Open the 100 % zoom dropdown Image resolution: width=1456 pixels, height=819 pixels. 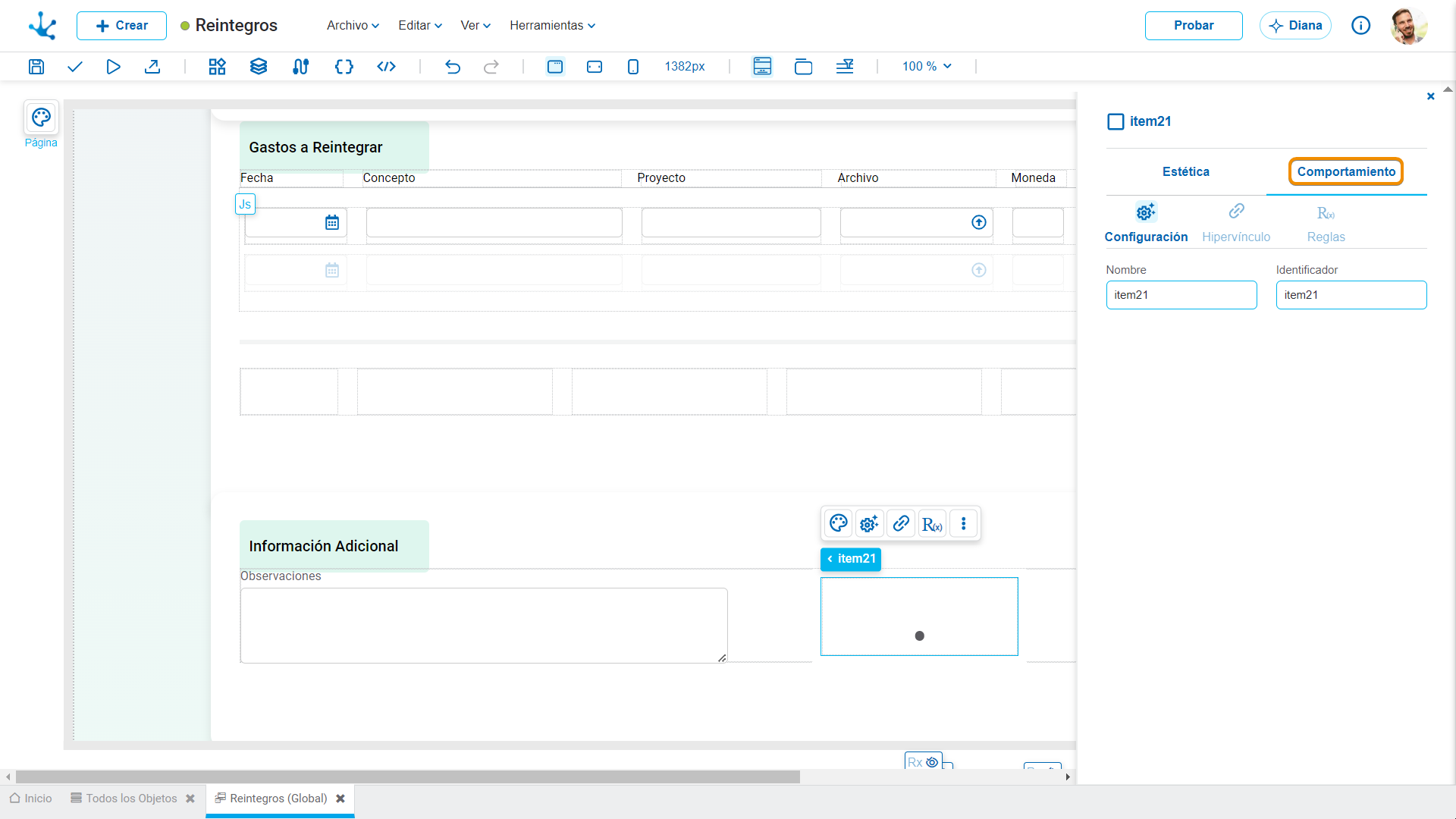927,67
